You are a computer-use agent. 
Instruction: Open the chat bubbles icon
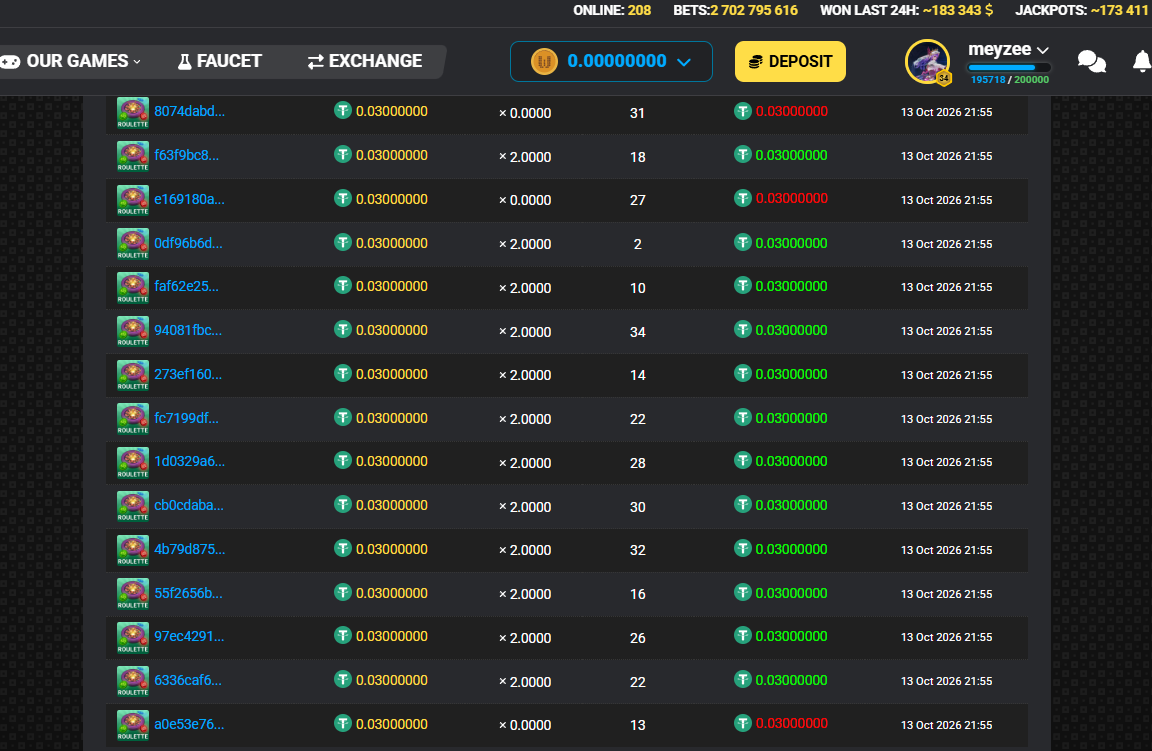pyautogui.click(x=1092, y=62)
